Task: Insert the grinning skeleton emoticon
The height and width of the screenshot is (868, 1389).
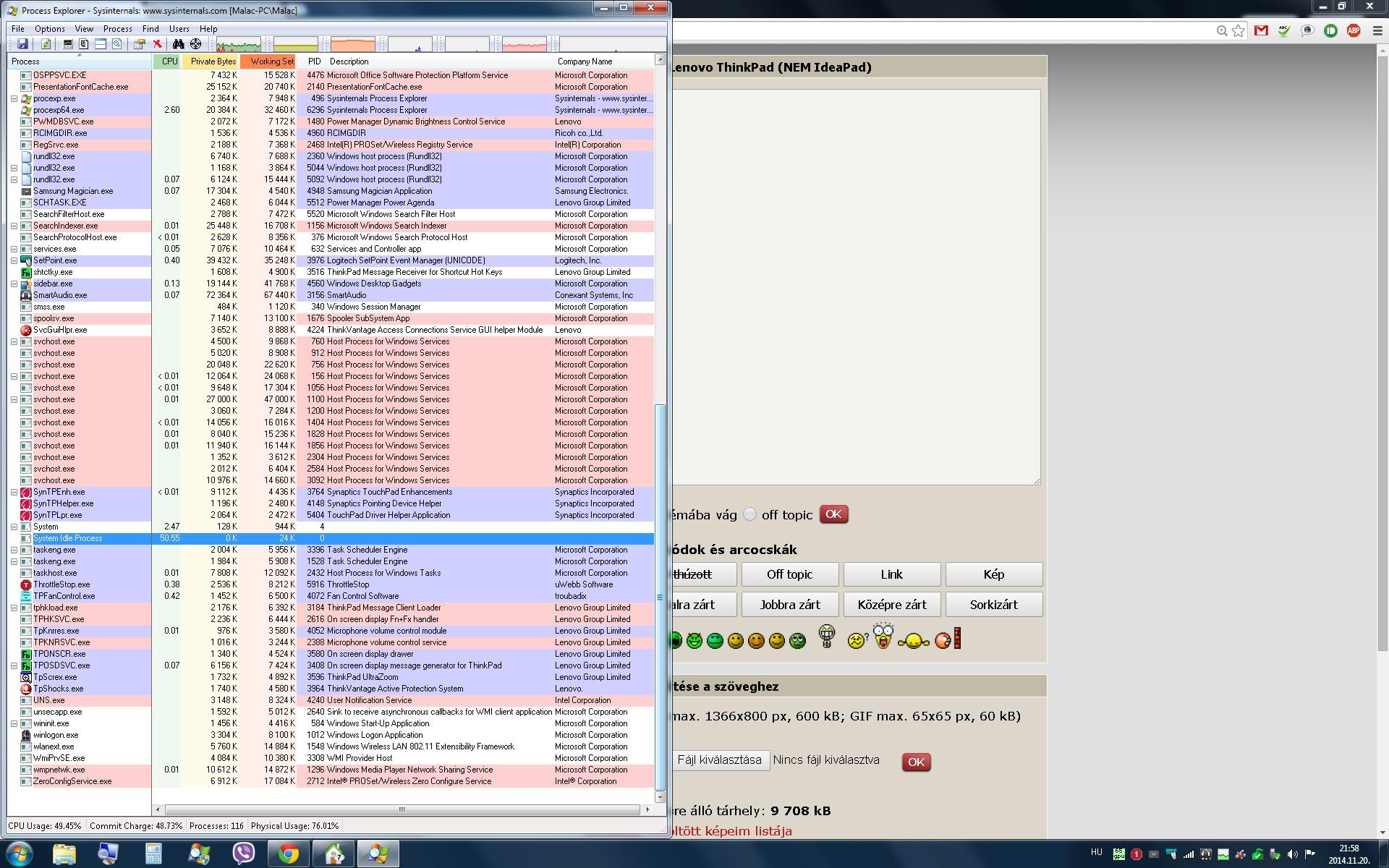Action: point(827,637)
